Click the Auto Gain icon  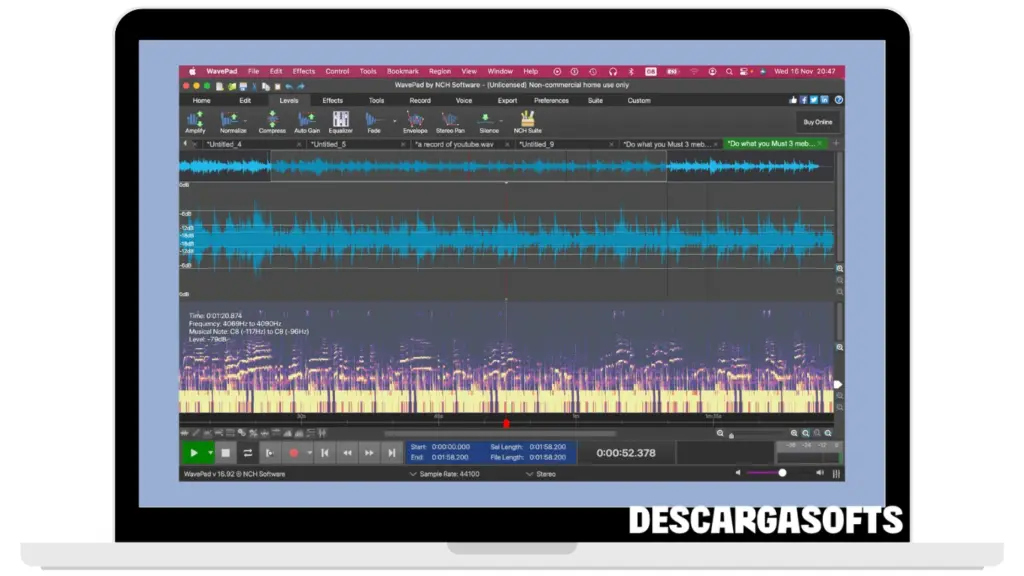[x=307, y=120]
